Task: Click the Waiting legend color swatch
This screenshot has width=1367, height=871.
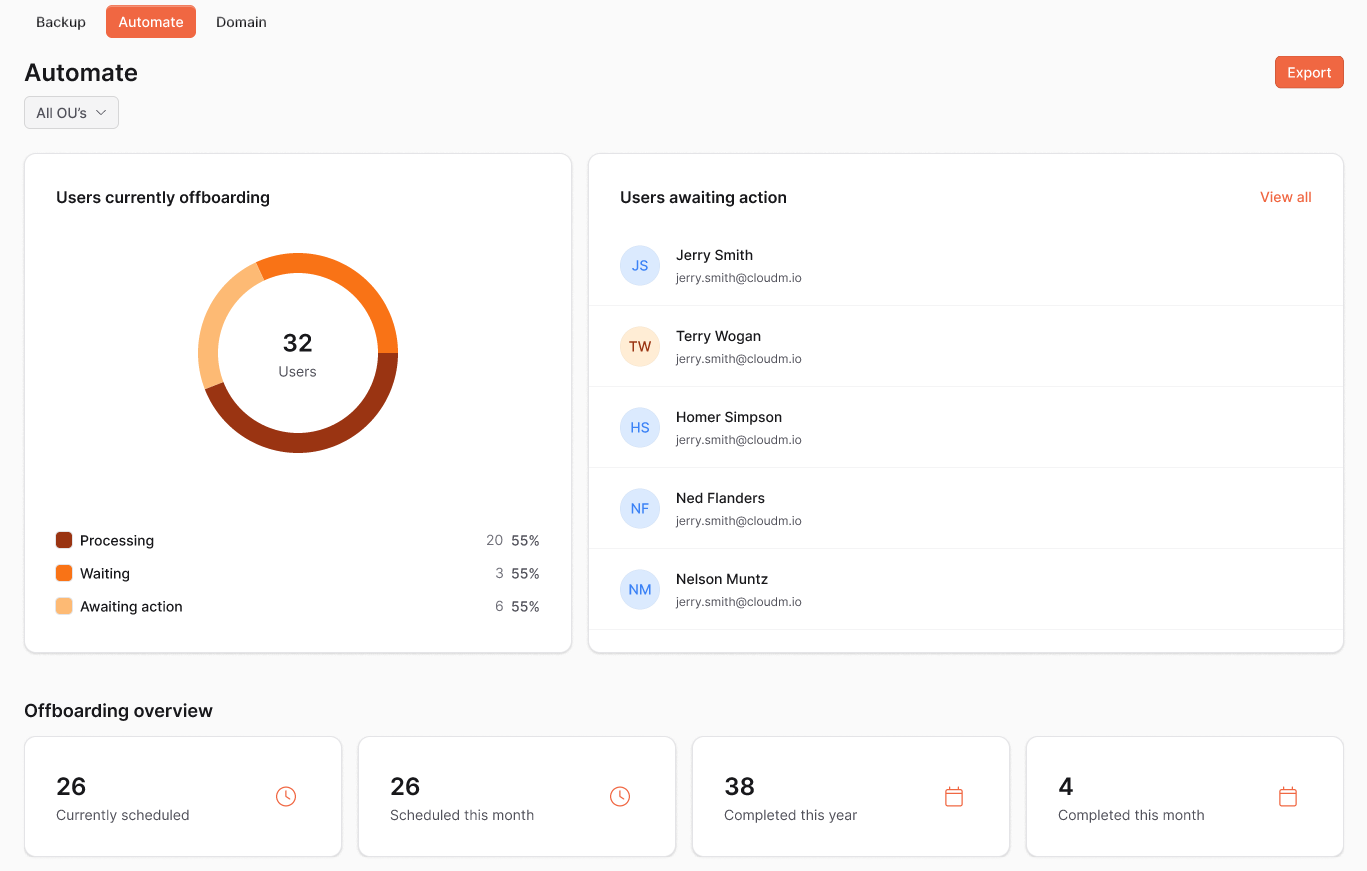Action: tap(64, 574)
